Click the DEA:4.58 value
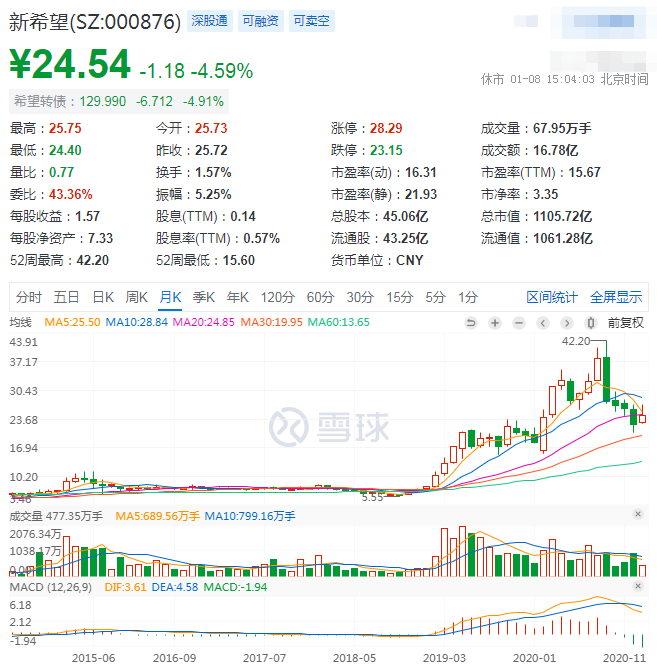The width and height of the screenshot is (657, 672). (x=175, y=587)
